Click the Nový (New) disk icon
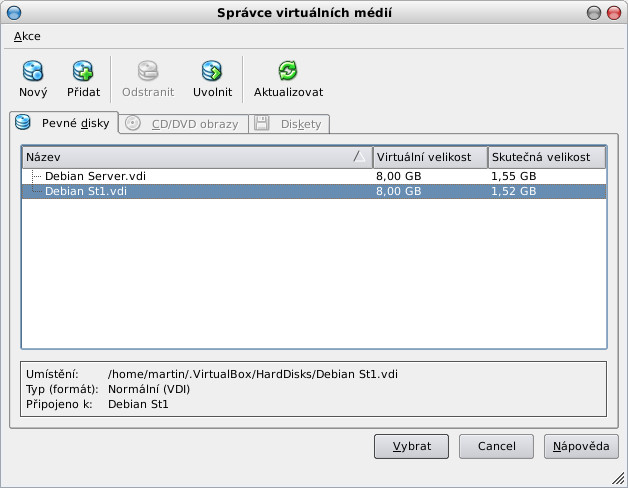Image resolution: width=628 pixels, height=488 pixels. click(33, 71)
